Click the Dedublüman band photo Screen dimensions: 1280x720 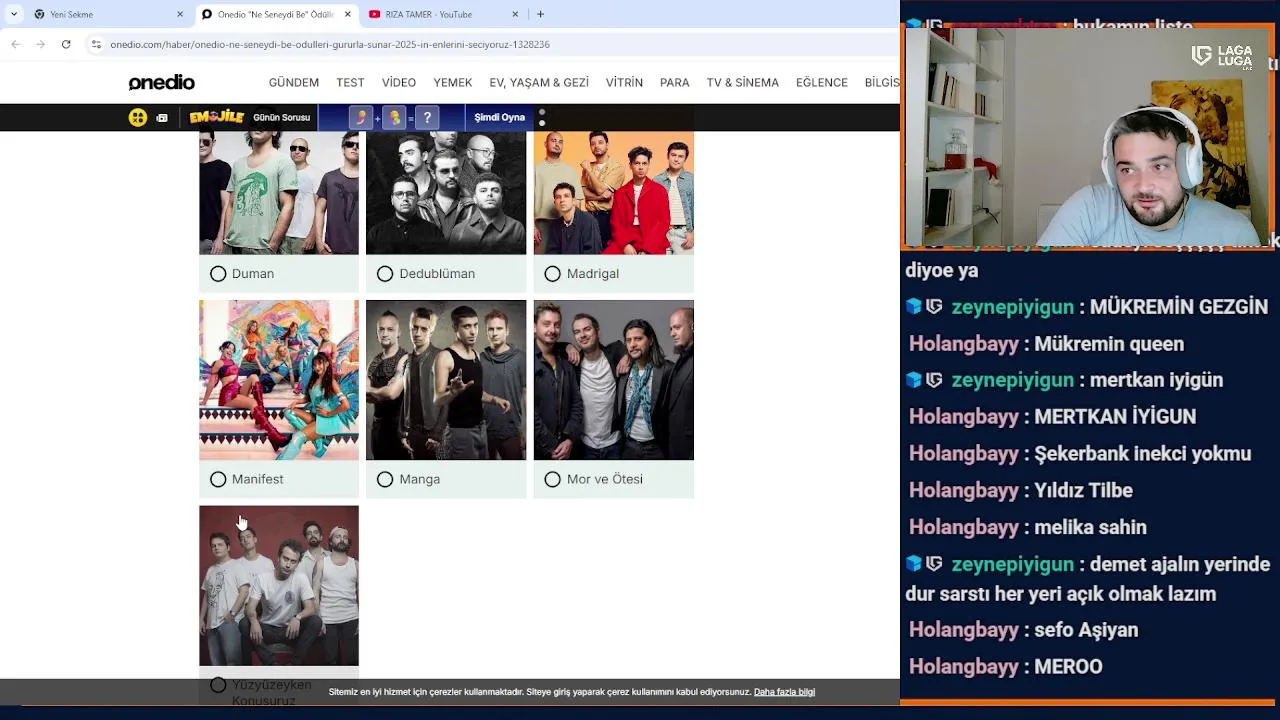(x=446, y=193)
